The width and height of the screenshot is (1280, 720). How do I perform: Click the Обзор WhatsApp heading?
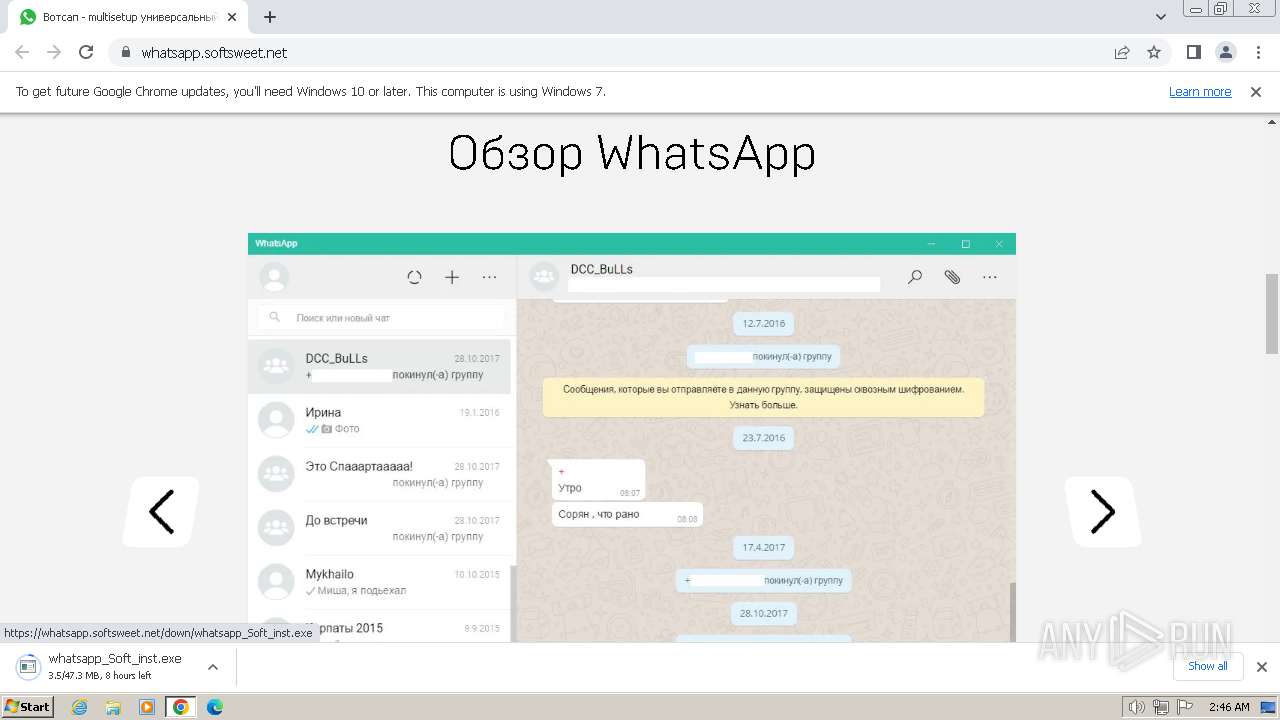pos(632,153)
